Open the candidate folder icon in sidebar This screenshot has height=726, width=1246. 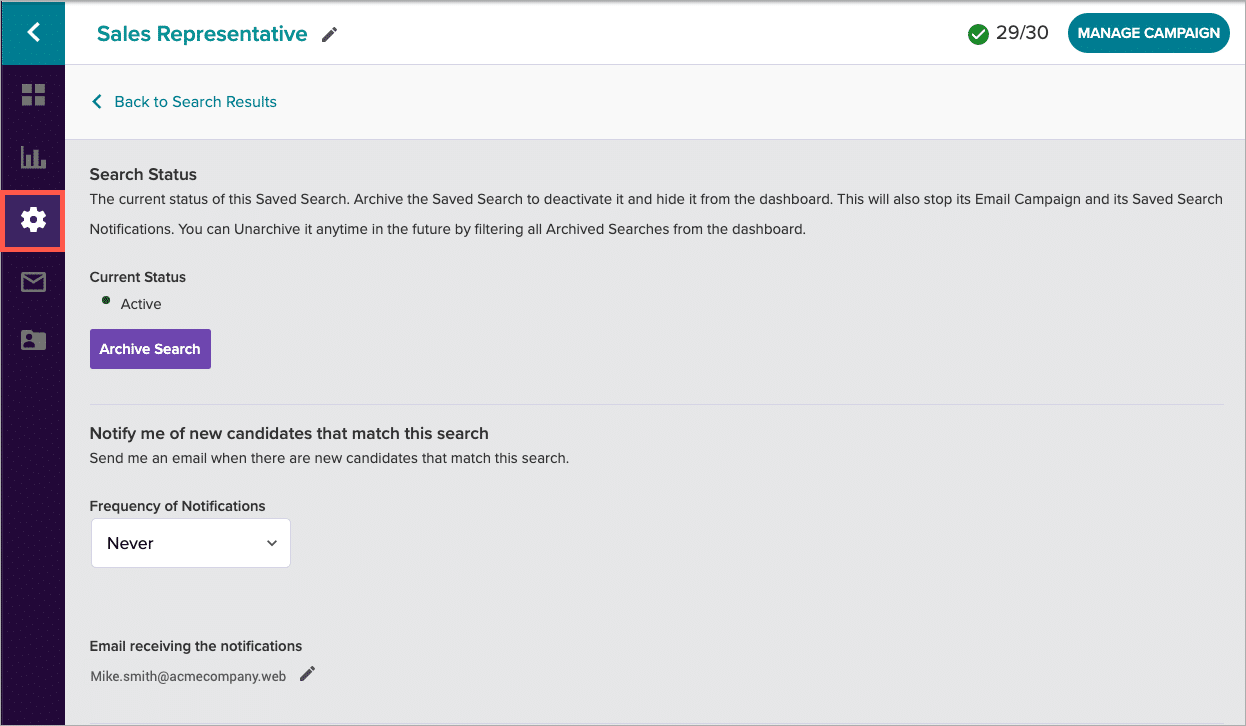[33, 341]
